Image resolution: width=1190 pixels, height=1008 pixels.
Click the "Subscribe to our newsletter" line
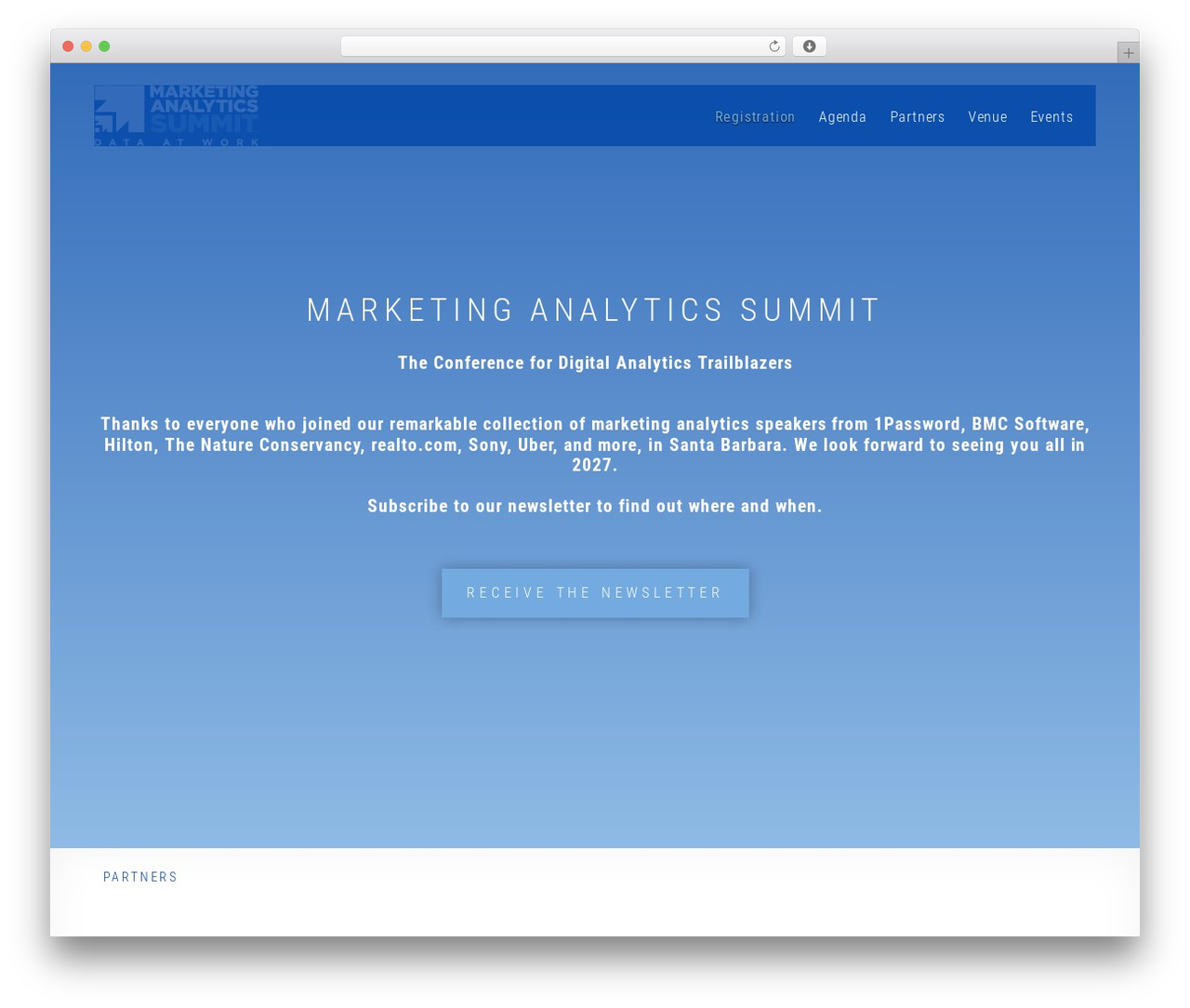[x=595, y=506]
